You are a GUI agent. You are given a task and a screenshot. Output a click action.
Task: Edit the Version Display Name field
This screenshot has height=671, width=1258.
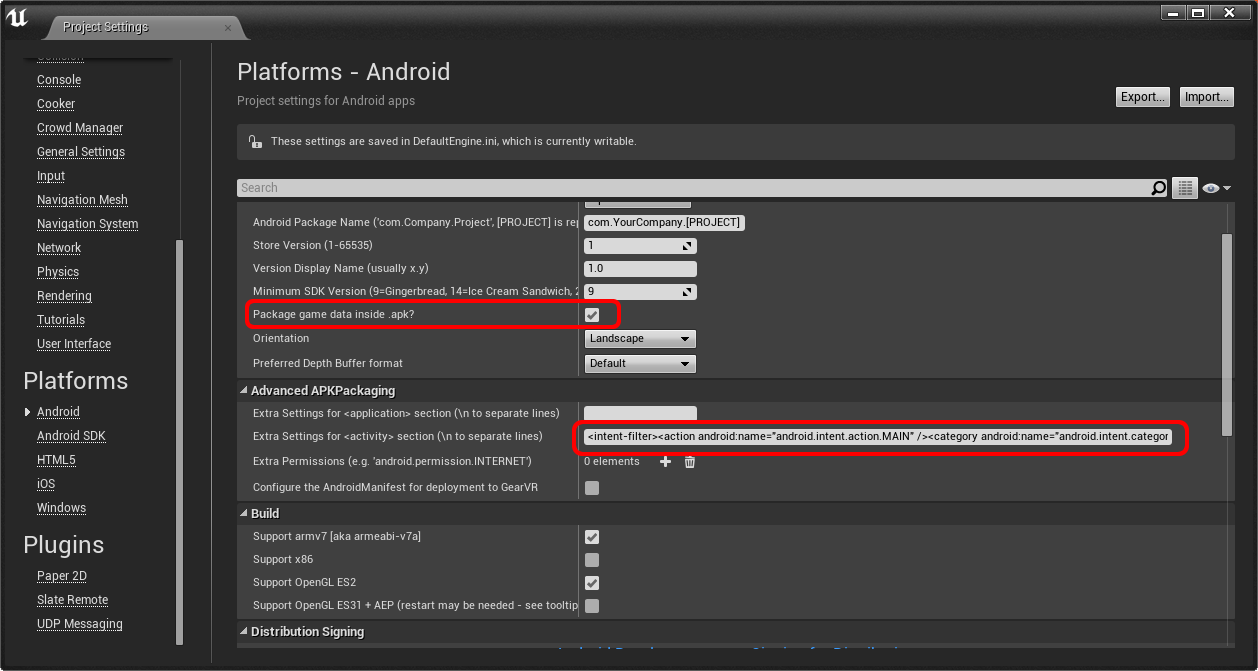coord(640,269)
